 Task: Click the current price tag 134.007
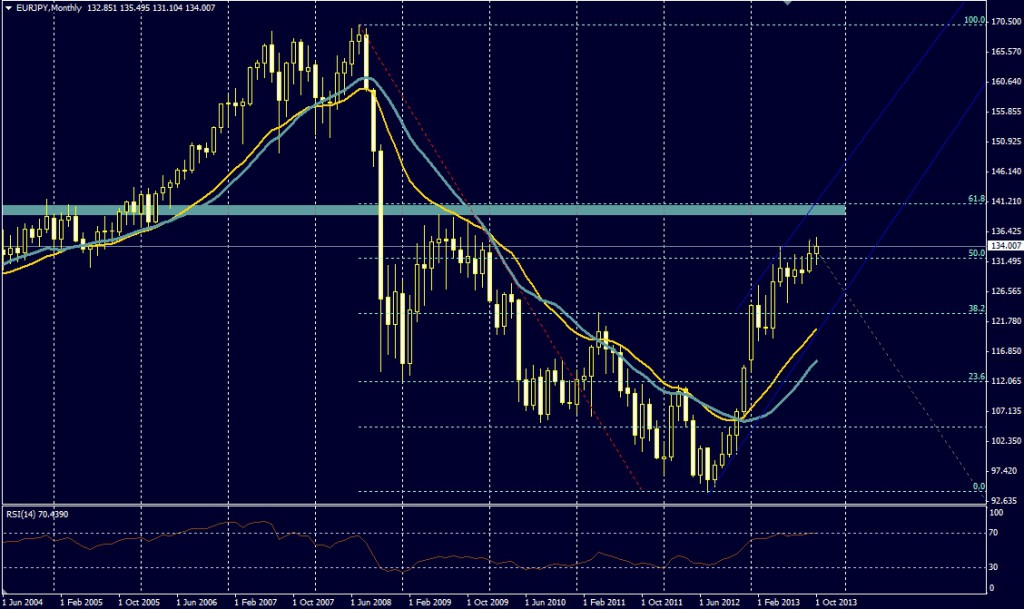coord(1005,245)
